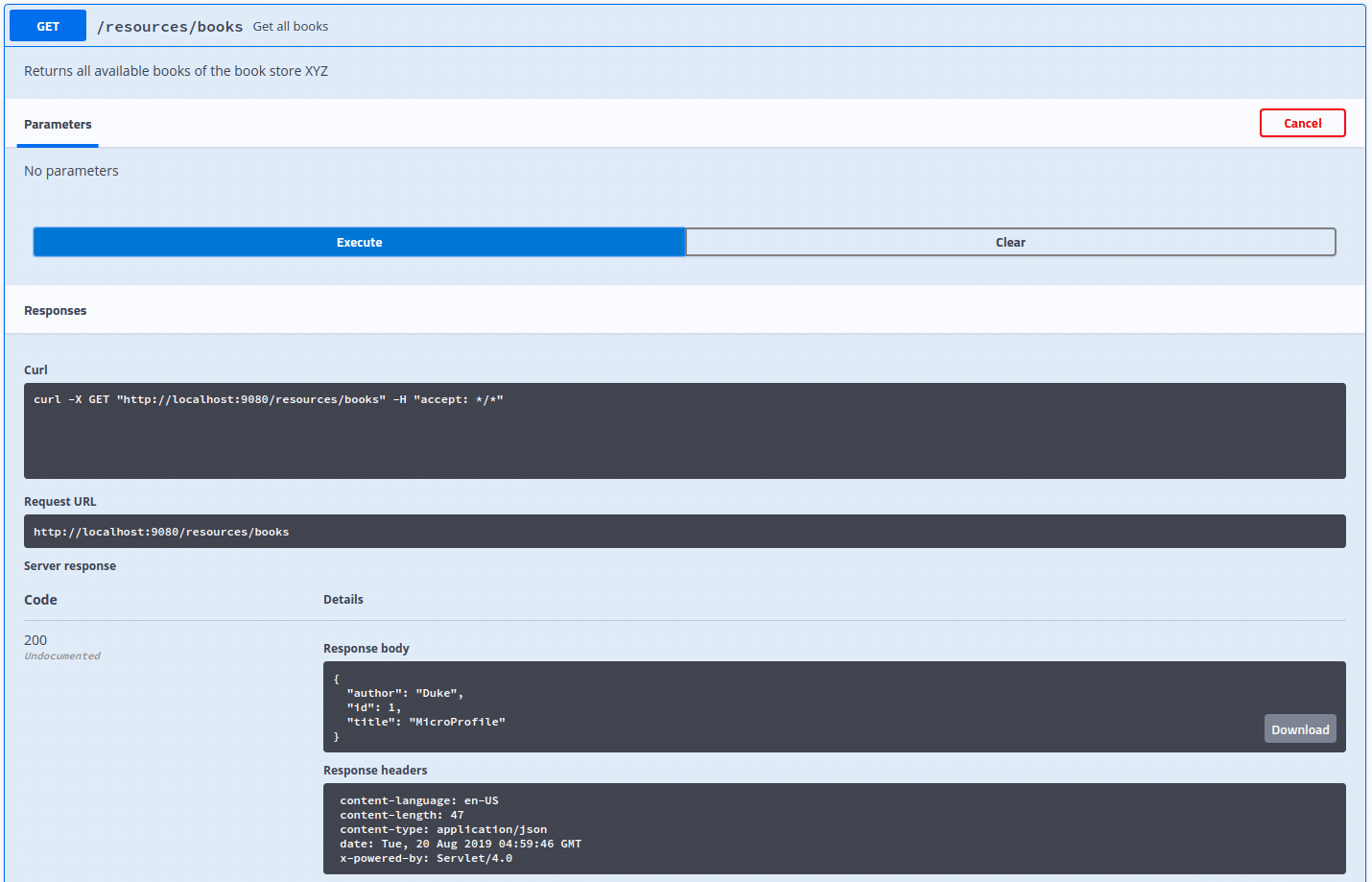1372x882 pixels.
Task: Click the 'Response body' label
Action: 366,649
